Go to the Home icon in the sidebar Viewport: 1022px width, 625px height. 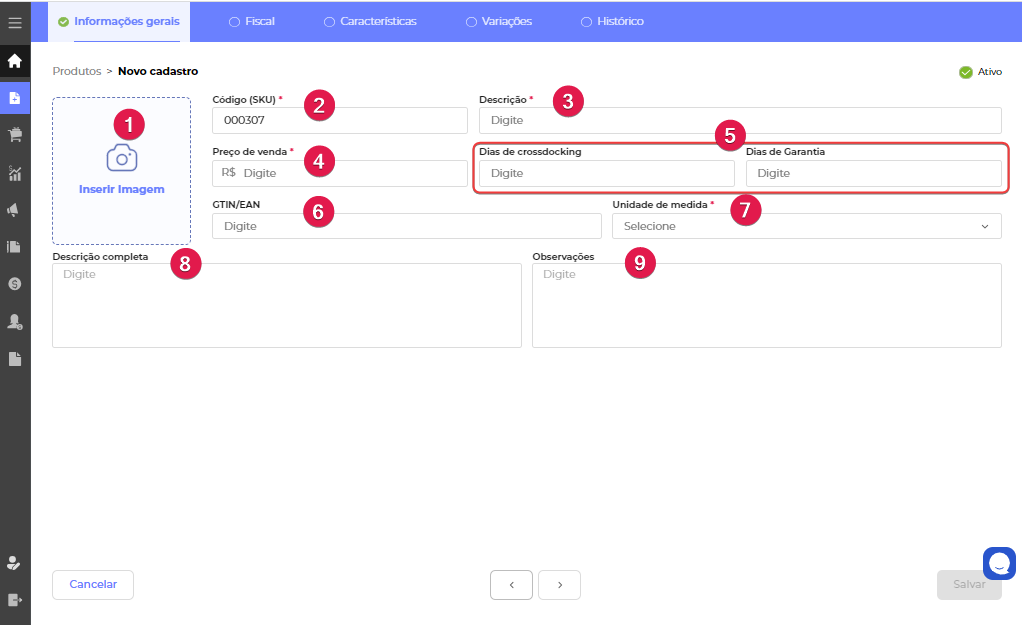(15, 61)
